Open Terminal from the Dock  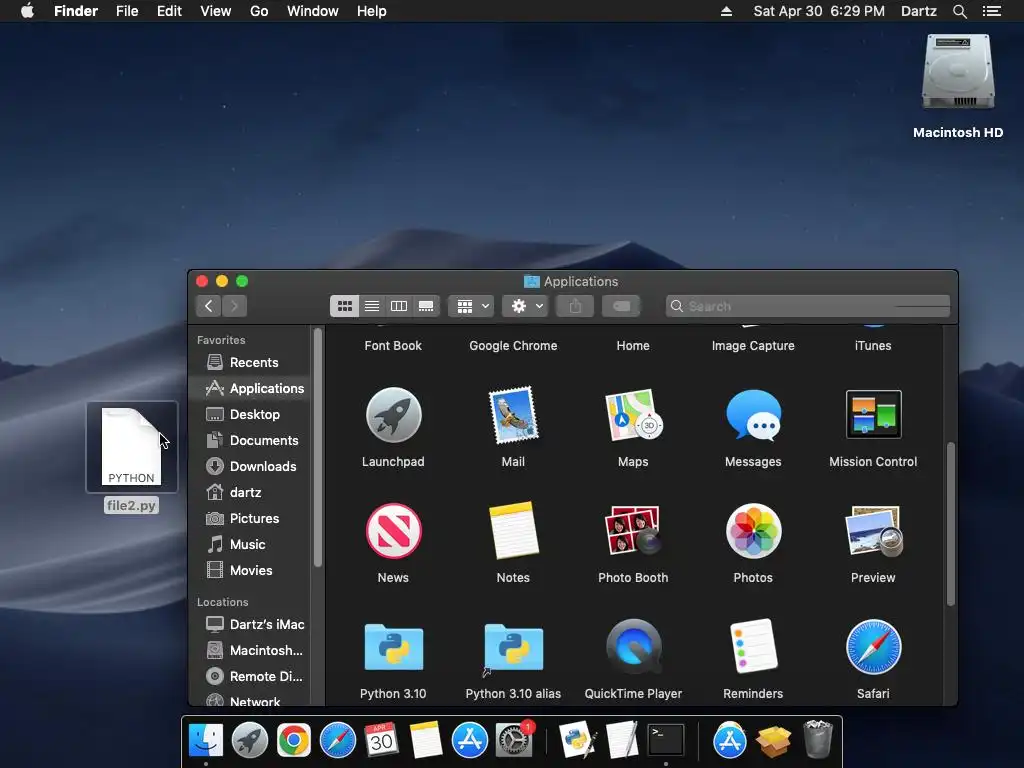[x=665, y=740]
